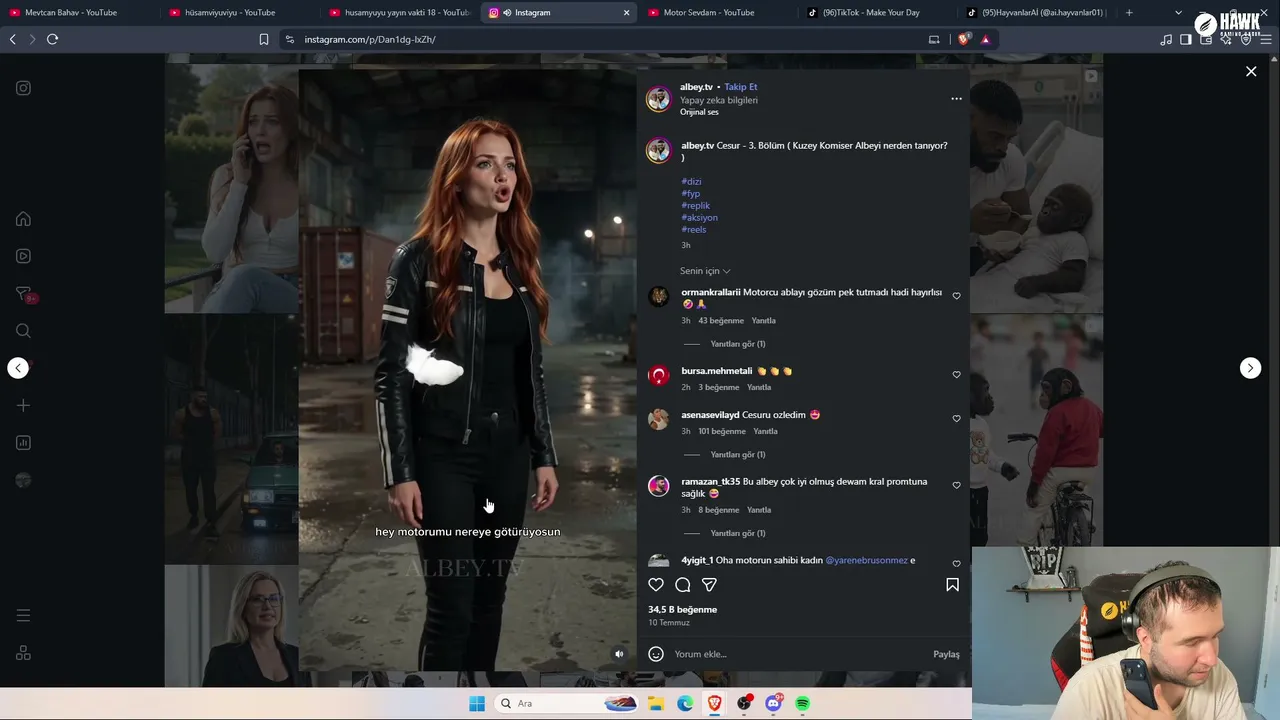Open ormankrallarii's "43 beğenme" likes
The width and height of the screenshot is (1280, 720).
[721, 321]
